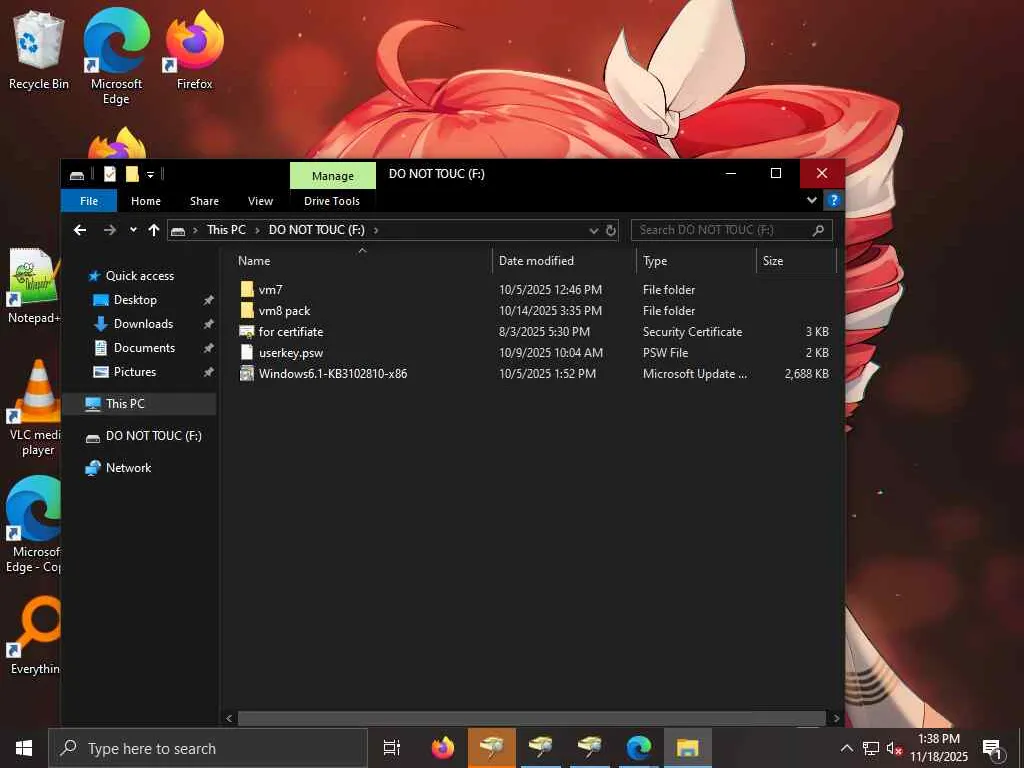The image size is (1024, 768).
Task: Launch VLC media player from the desktop
Action: tap(36, 408)
